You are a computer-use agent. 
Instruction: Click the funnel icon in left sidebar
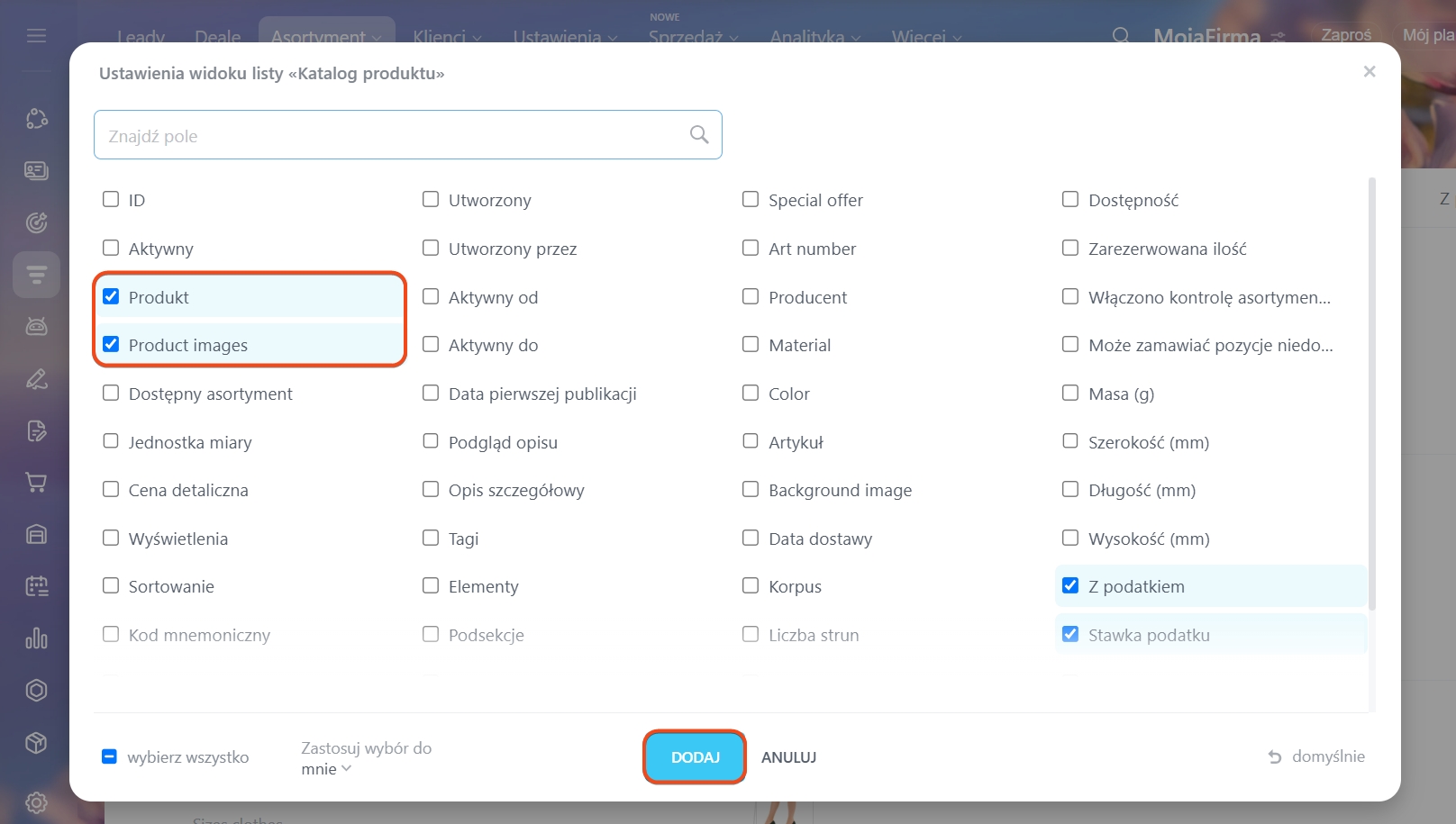[x=36, y=275]
